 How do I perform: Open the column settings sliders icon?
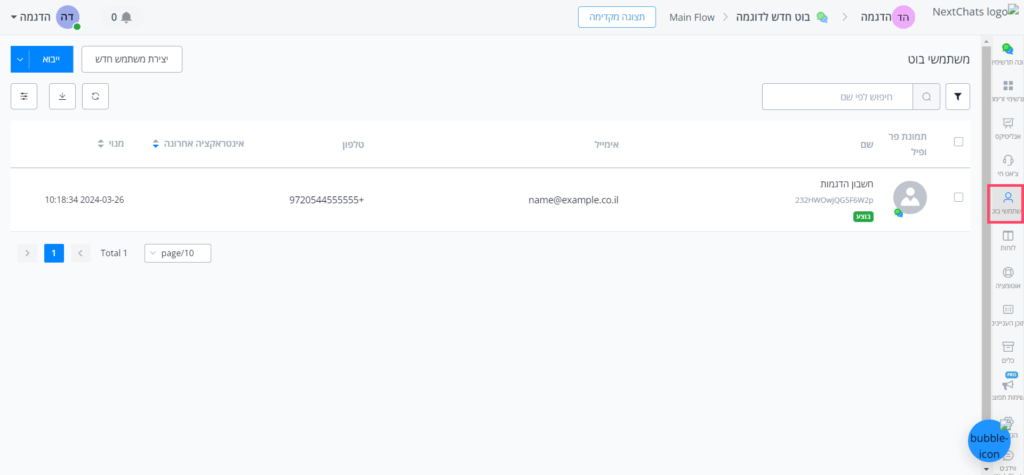[x=24, y=96]
